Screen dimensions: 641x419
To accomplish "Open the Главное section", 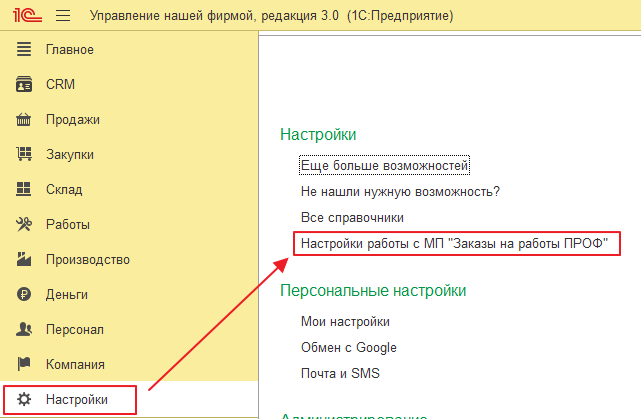I will point(70,49).
